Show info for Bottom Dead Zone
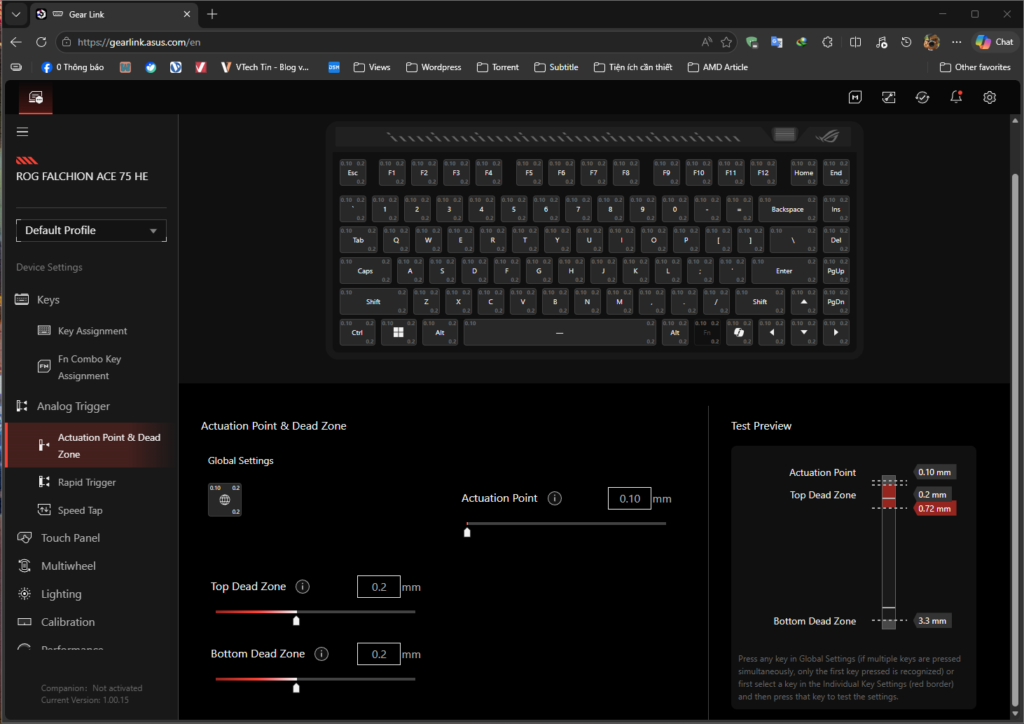The height and width of the screenshot is (724, 1024). pyautogui.click(x=321, y=654)
